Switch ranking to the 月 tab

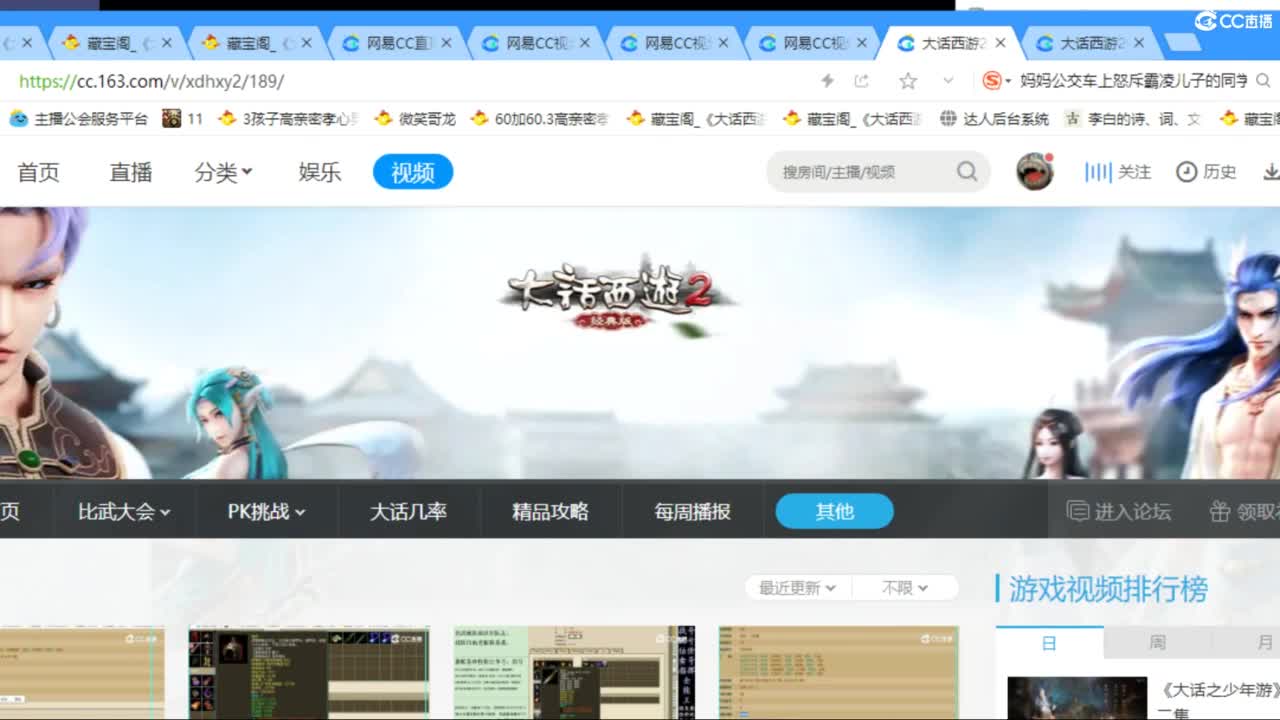coord(1265,642)
